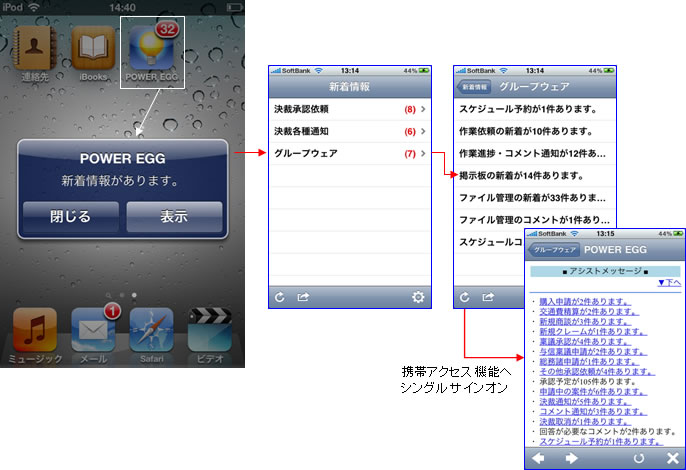Click refresh icon in グループウェア toolbar

coord(465,297)
